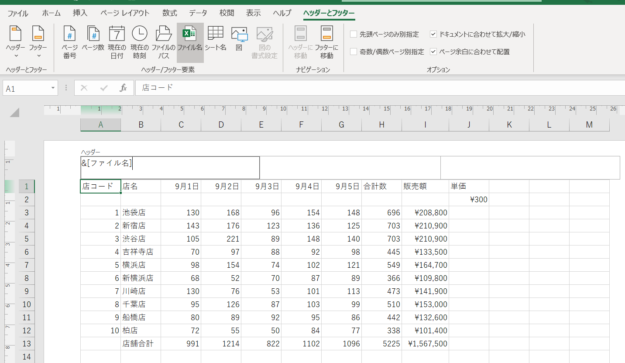Select the ¥300 cell

pyautogui.click(x=469, y=199)
